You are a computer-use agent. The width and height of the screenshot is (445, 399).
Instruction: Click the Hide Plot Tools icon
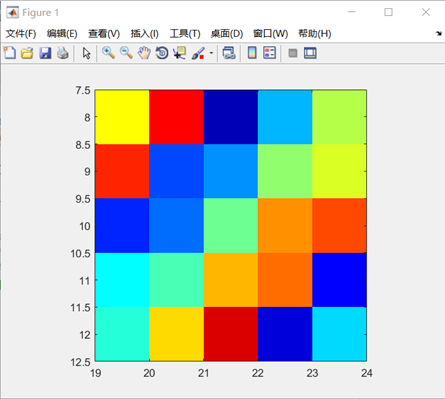pos(293,53)
